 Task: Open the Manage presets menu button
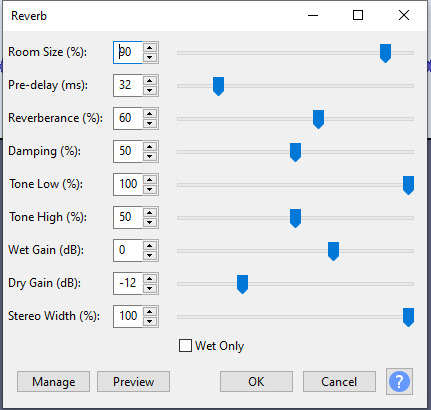53,381
